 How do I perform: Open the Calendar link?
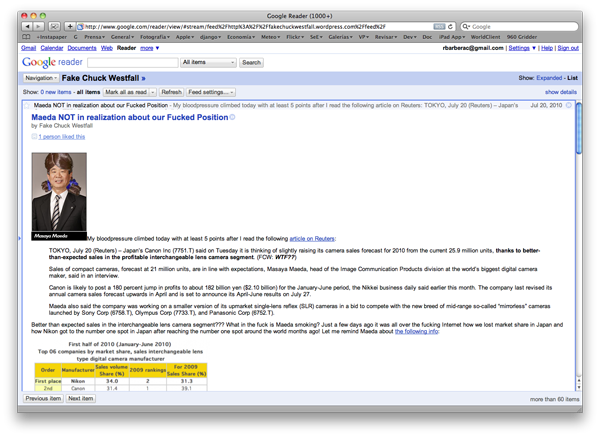pos(52,48)
